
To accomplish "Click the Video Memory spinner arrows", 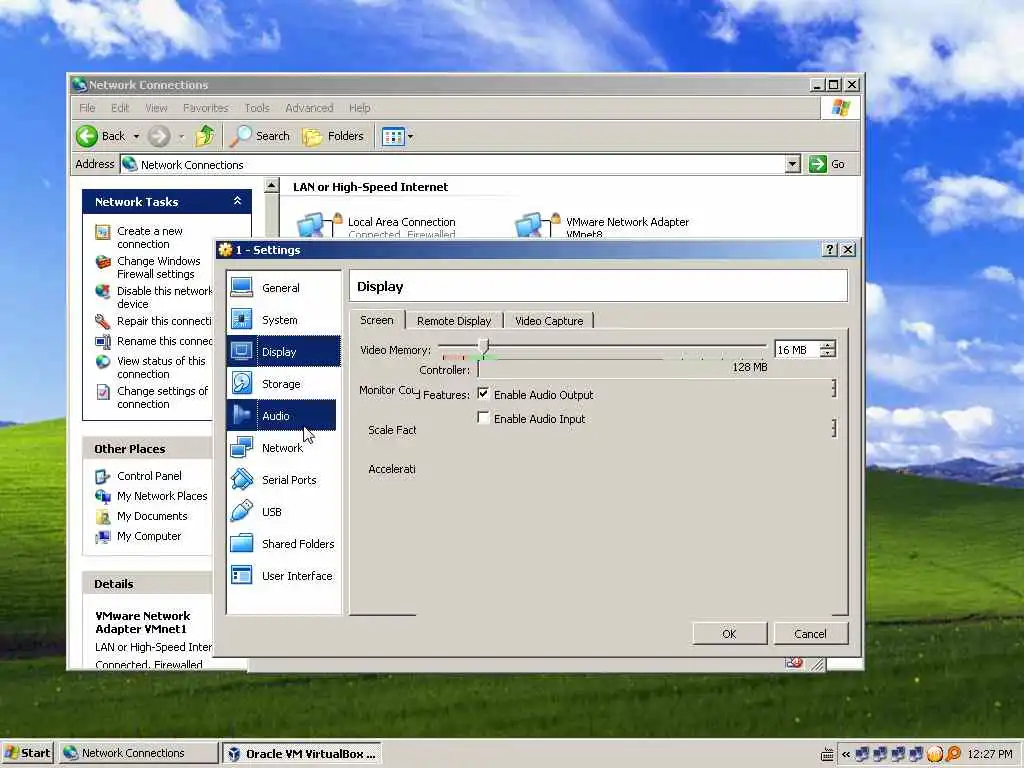I will coord(828,349).
